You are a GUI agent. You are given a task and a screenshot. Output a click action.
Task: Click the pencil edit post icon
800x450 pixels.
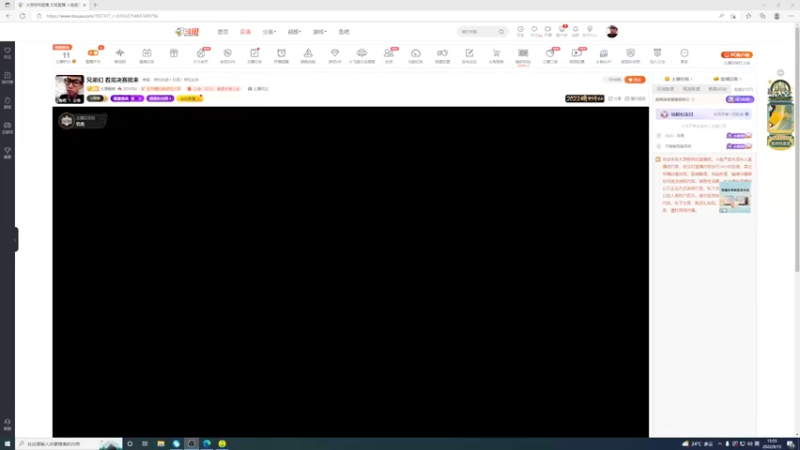469,53
